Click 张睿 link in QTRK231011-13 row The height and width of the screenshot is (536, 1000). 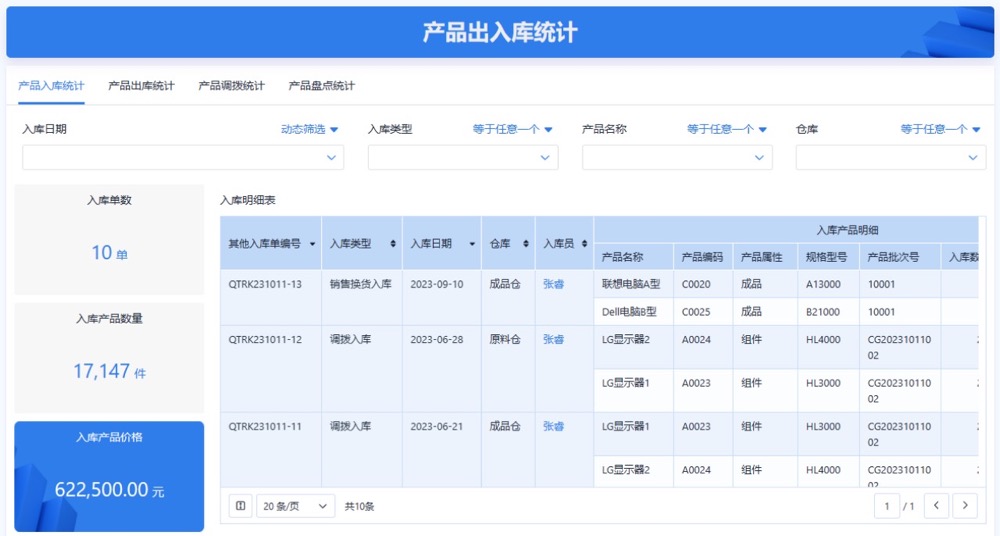pyautogui.click(x=553, y=284)
